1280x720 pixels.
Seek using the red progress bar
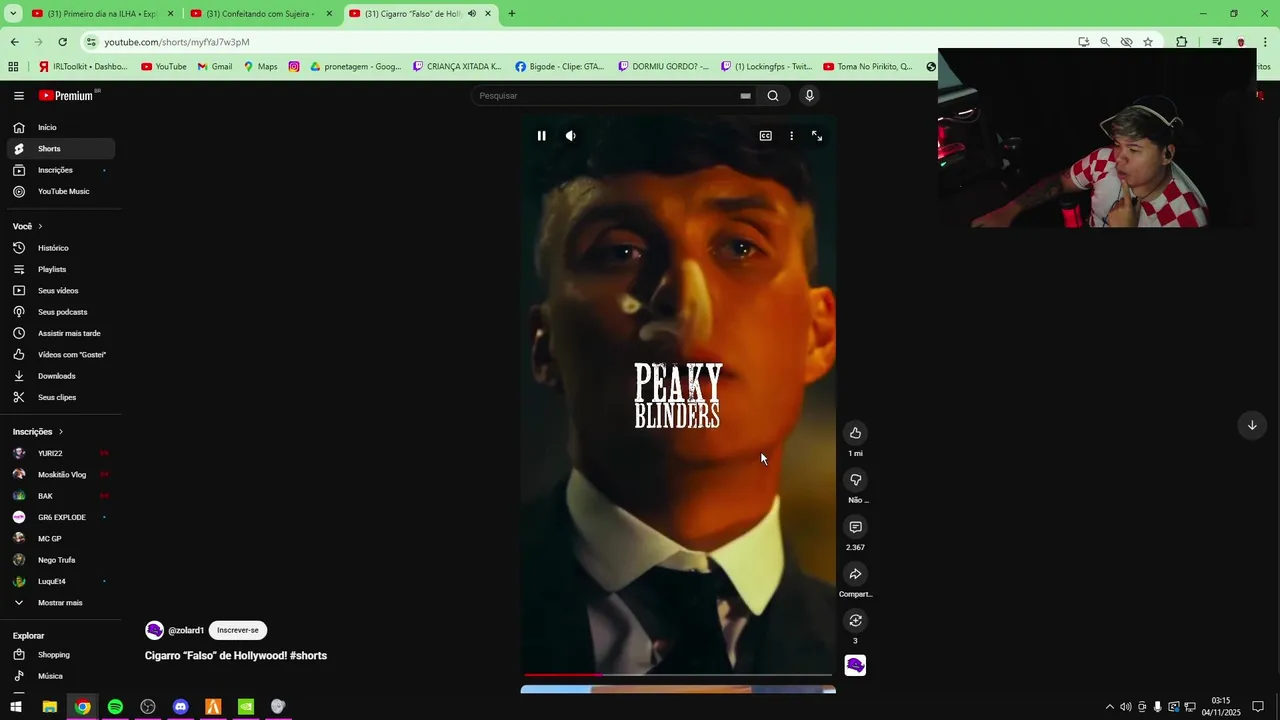678,675
